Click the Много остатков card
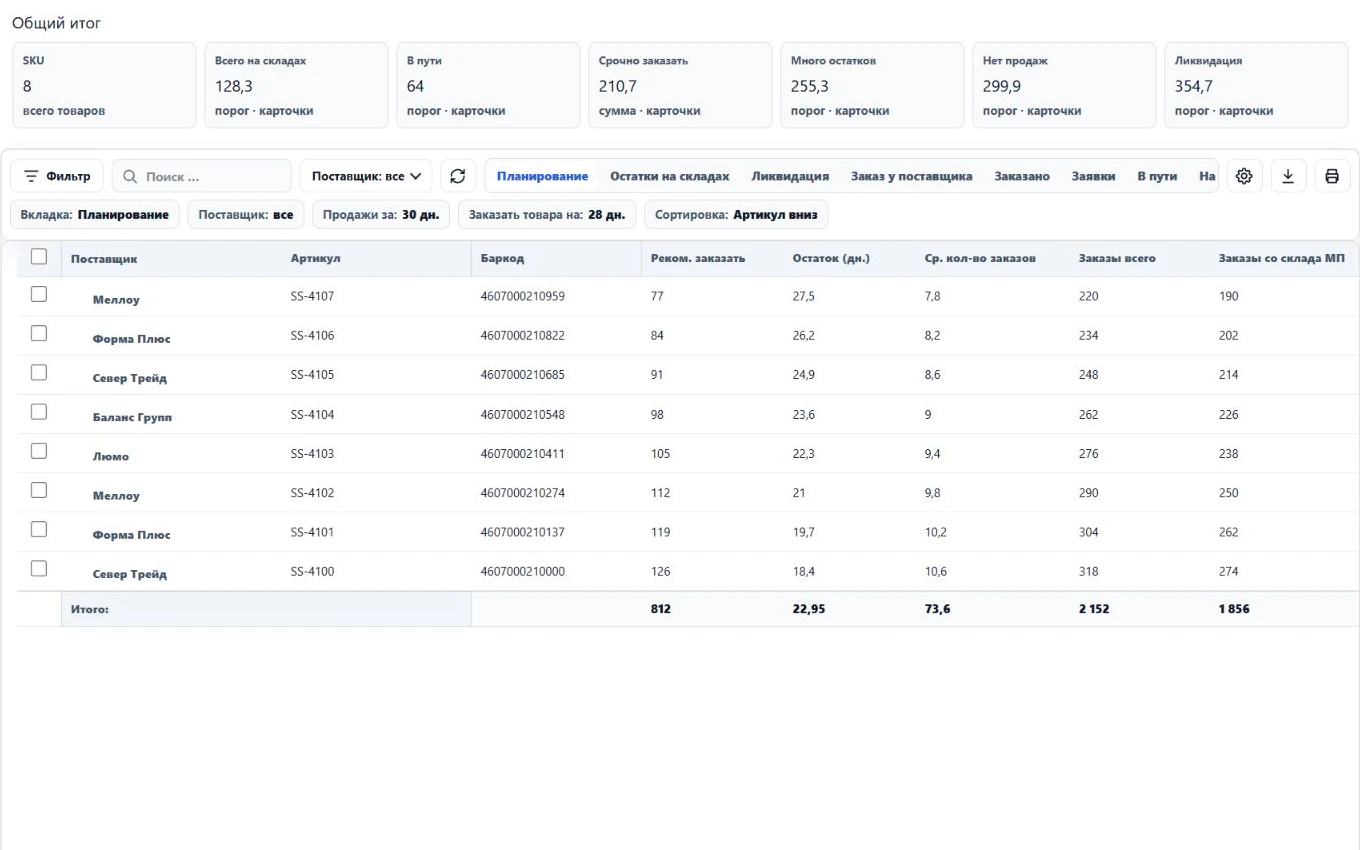1360x850 pixels. 872,85
